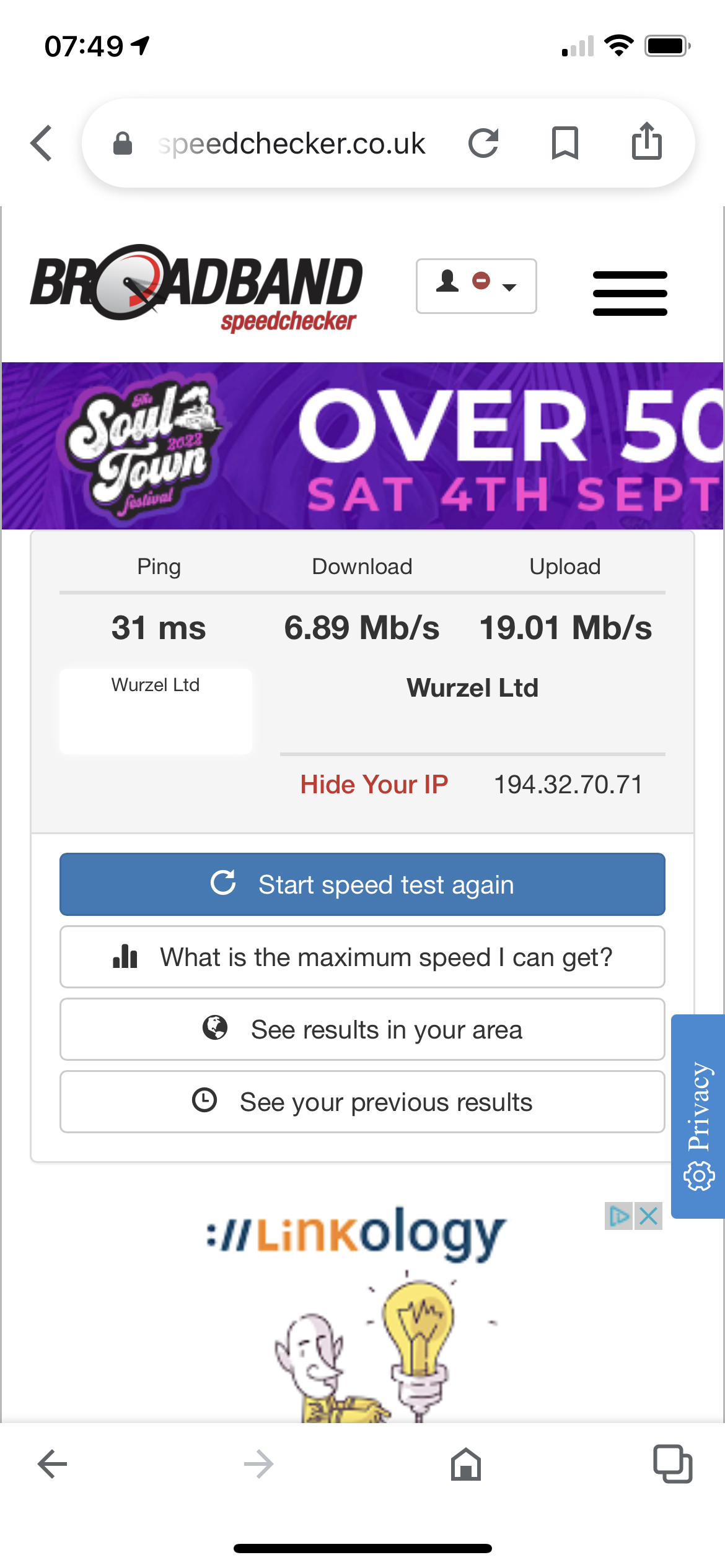Tap the speedchecker.co.uk address field
This screenshot has height=1568, width=725.
click(x=291, y=143)
